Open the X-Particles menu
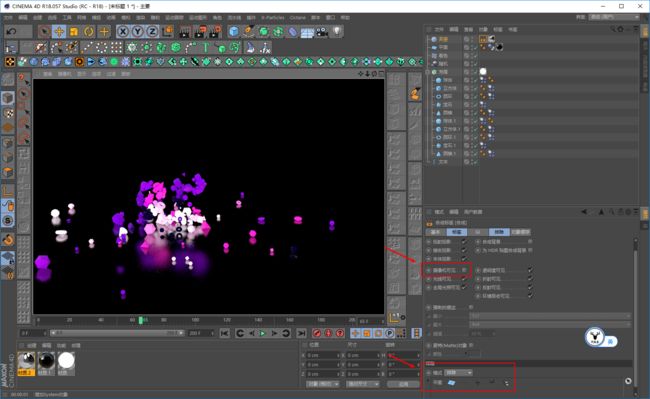Screen dimensions: 650x399 click(273, 17)
